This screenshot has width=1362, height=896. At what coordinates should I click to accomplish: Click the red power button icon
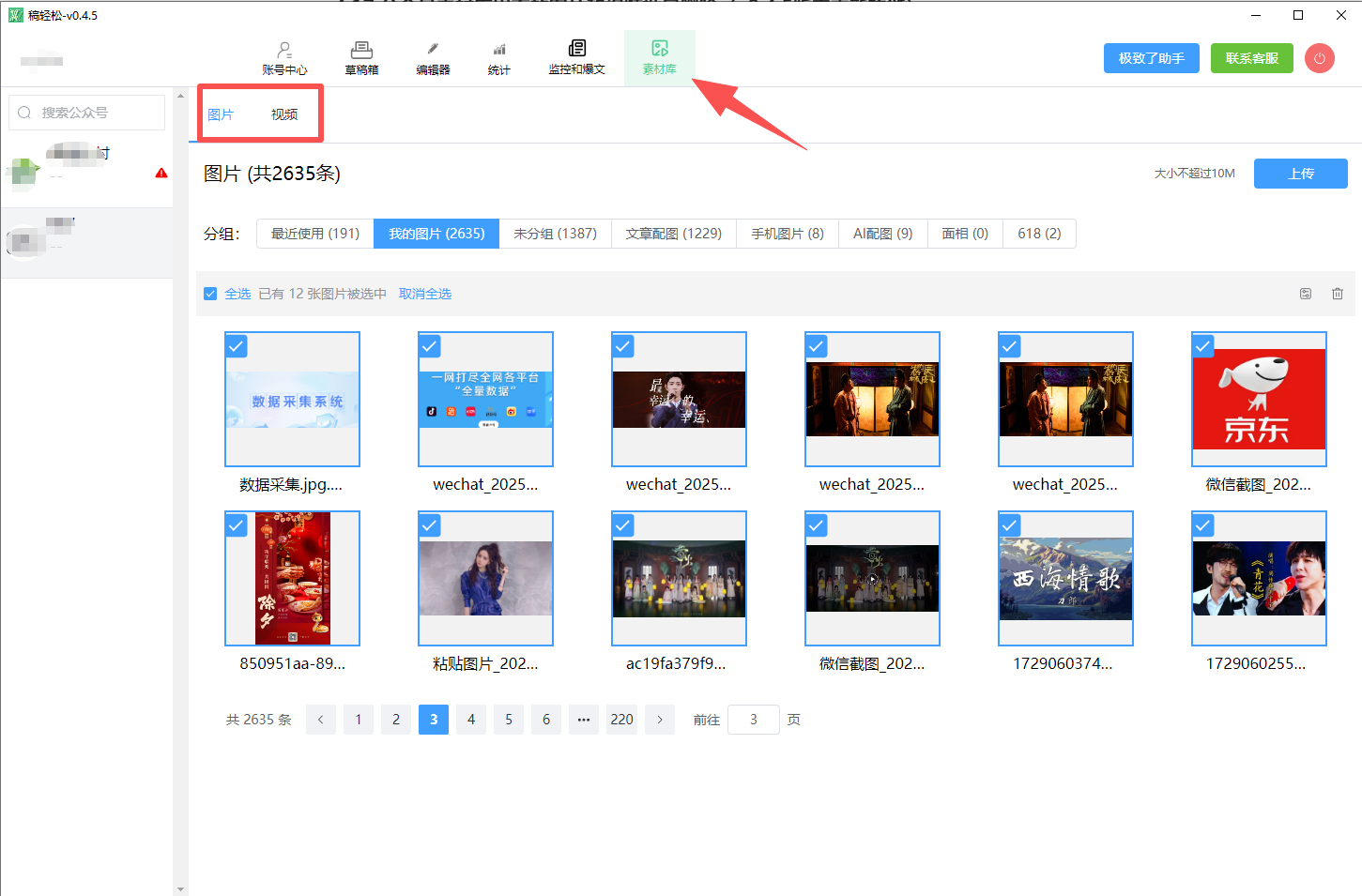(1319, 58)
